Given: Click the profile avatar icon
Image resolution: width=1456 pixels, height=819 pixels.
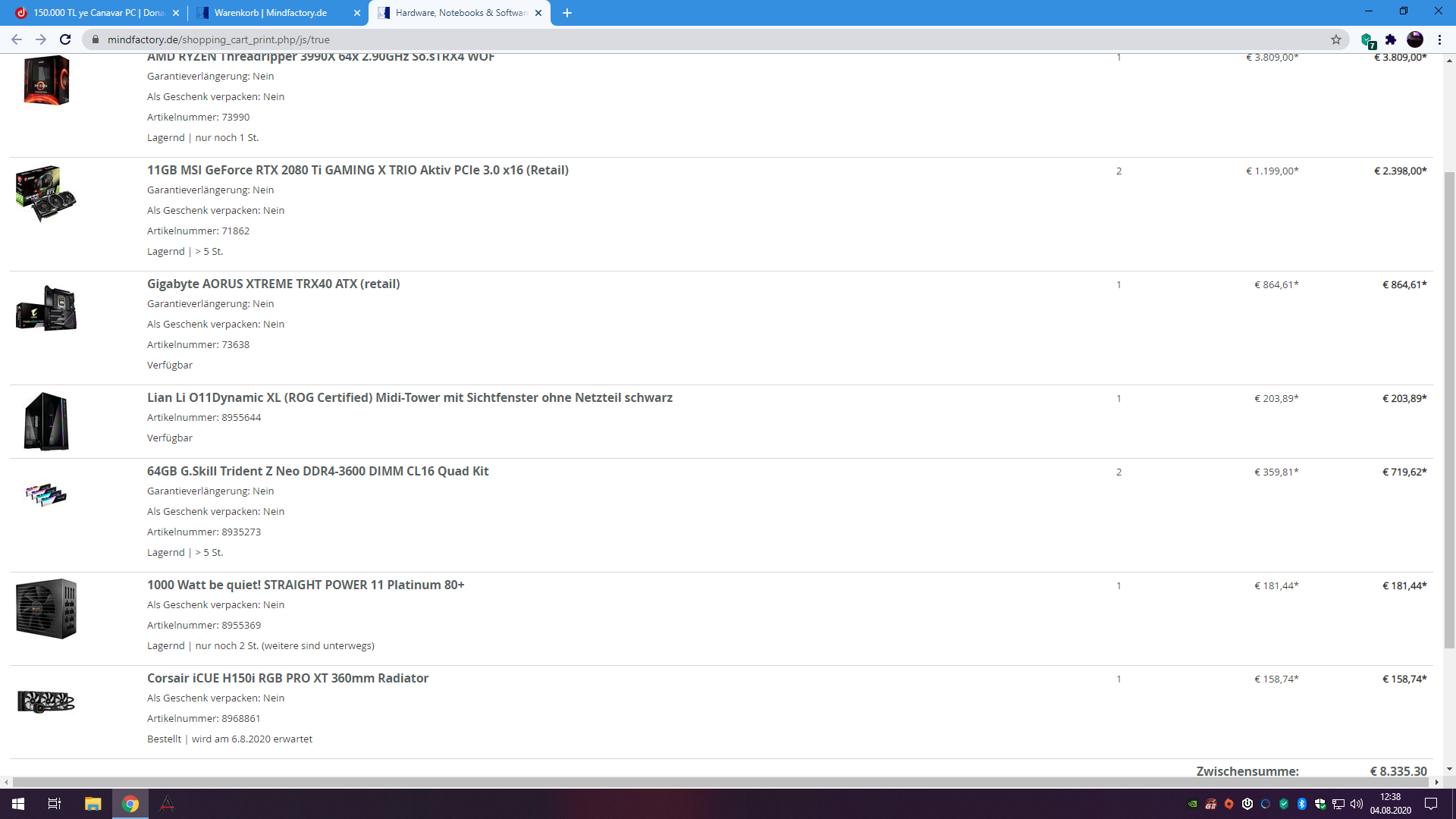Looking at the screenshot, I should pos(1414,39).
